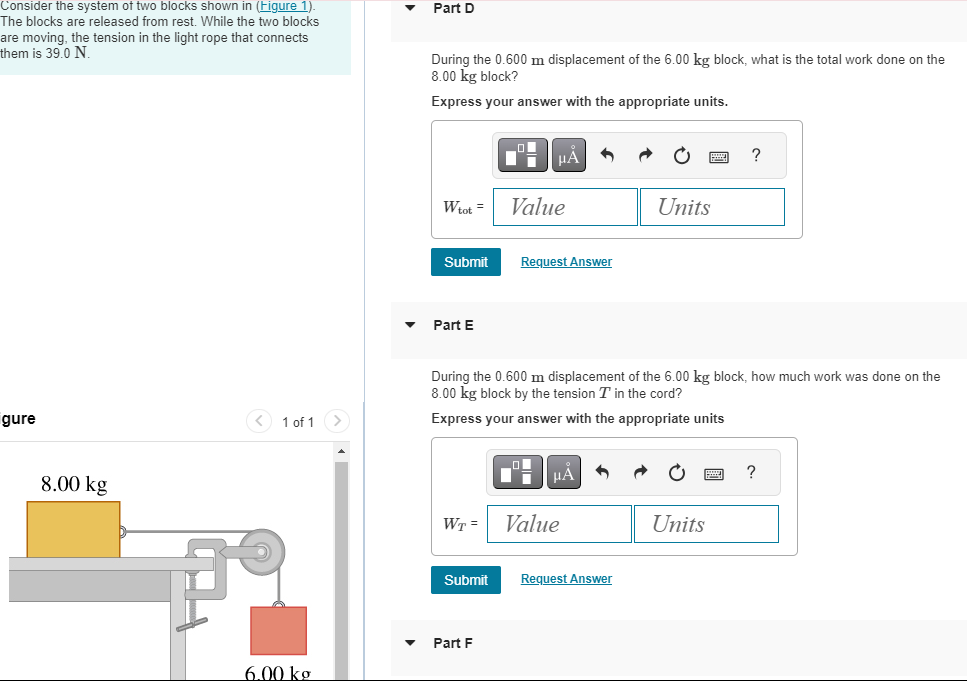Collapse the Part D section
This screenshot has width=967, height=681.
(x=410, y=8)
